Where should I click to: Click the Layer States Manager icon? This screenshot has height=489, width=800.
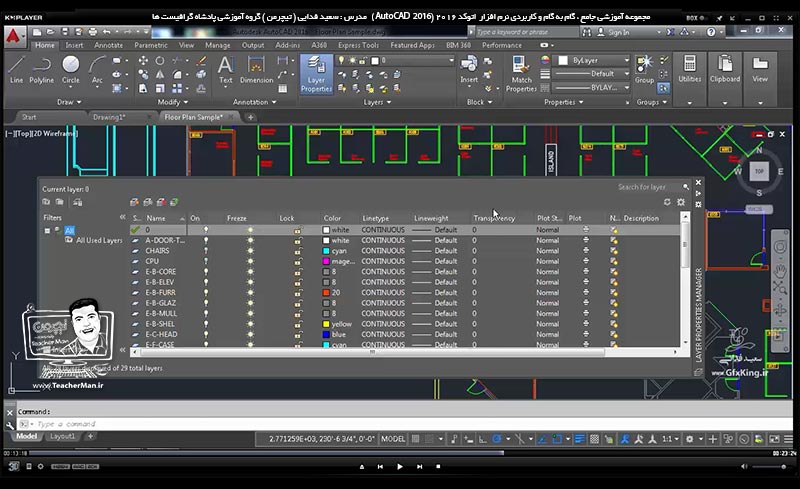click(78, 202)
